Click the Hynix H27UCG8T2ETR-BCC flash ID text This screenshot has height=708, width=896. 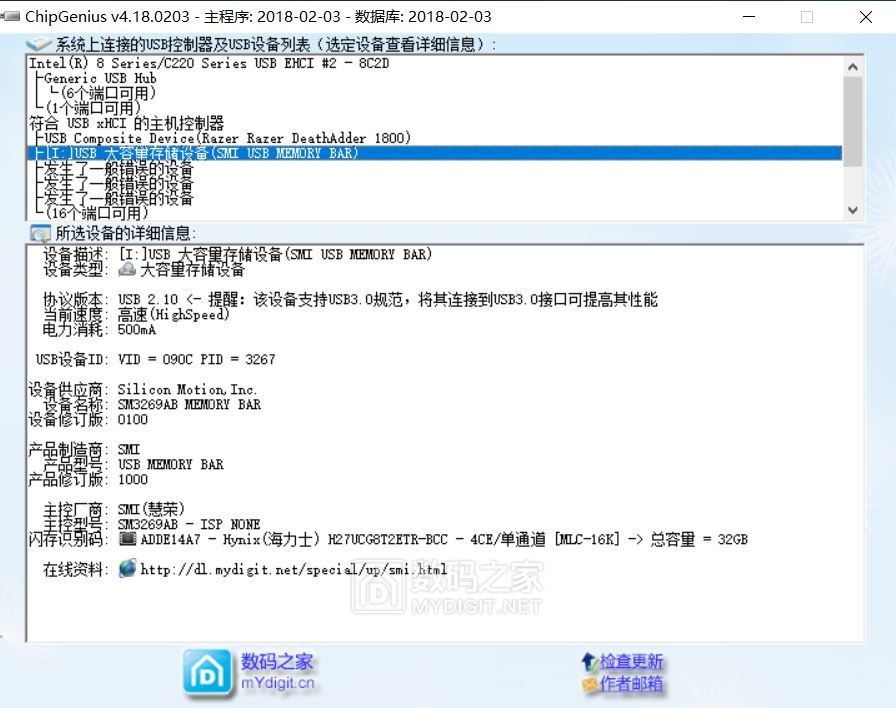(444, 539)
